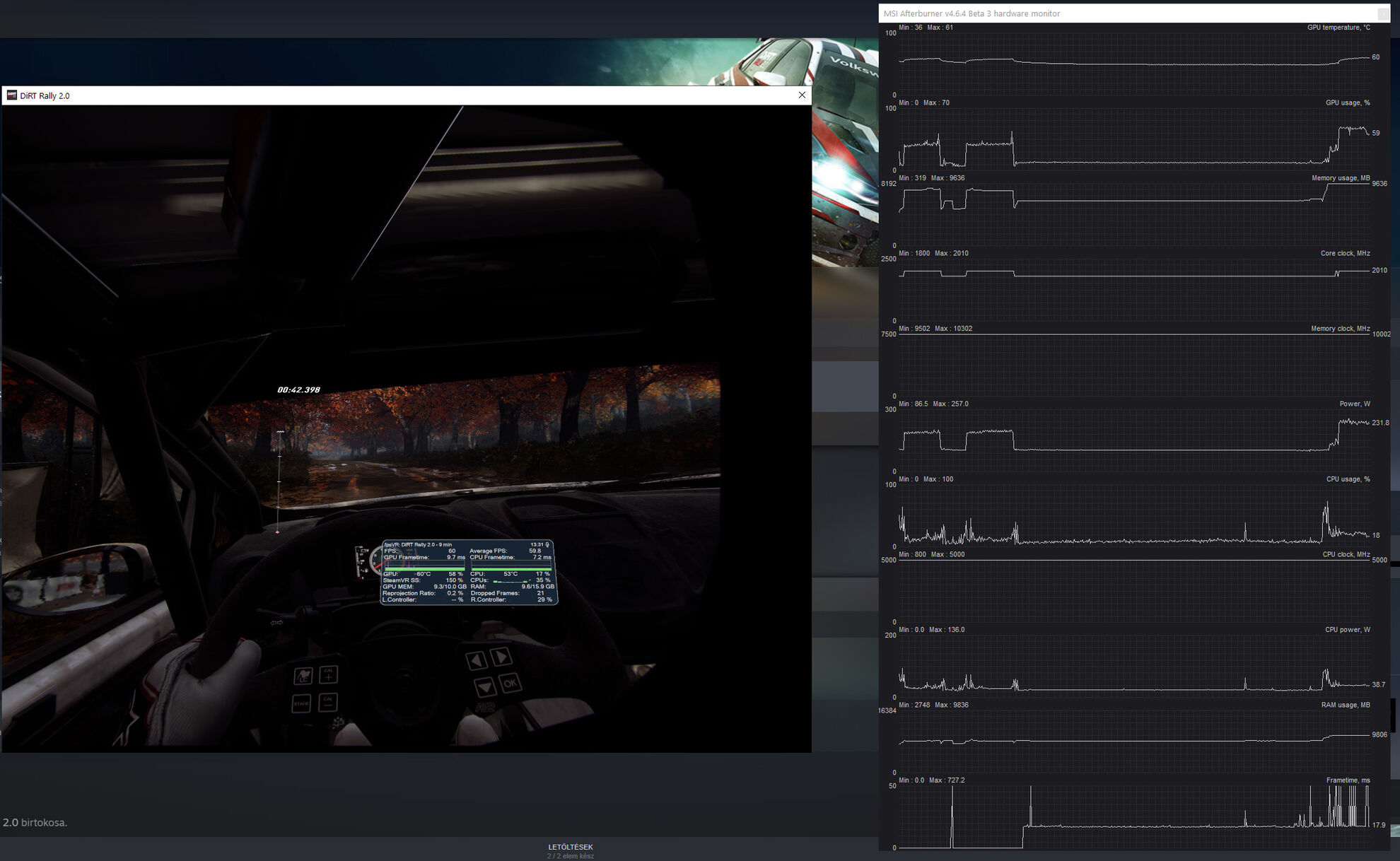The height and width of the screenshot is (861, 1400).
Task: Click the microphone icon in fpsVR overlay
Action: tap(547, 544)
